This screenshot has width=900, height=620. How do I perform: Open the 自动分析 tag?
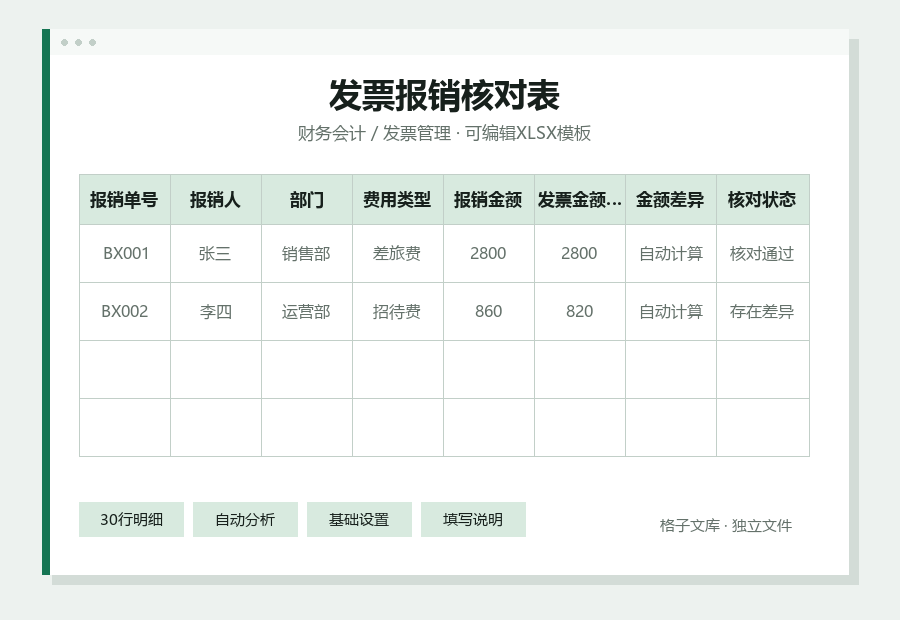[x=245, y=520]
